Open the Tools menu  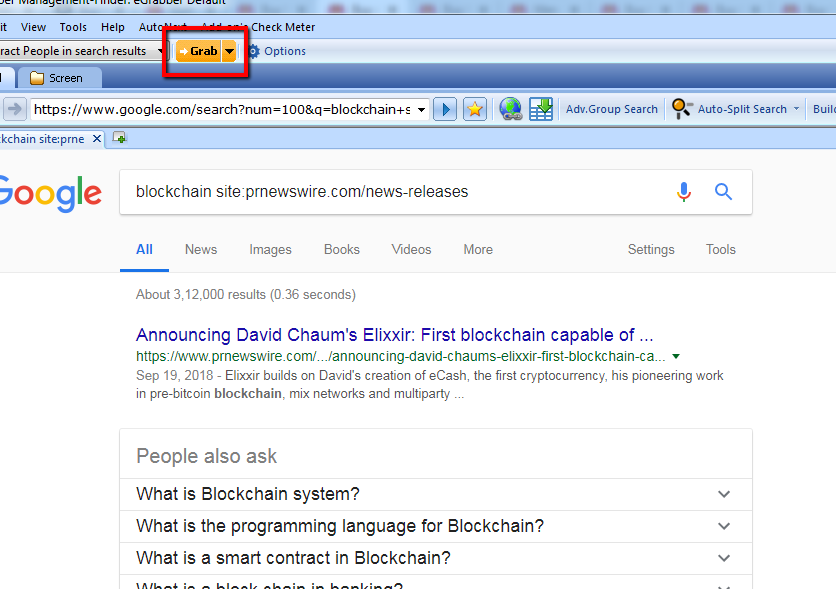[x=73, y=27]
